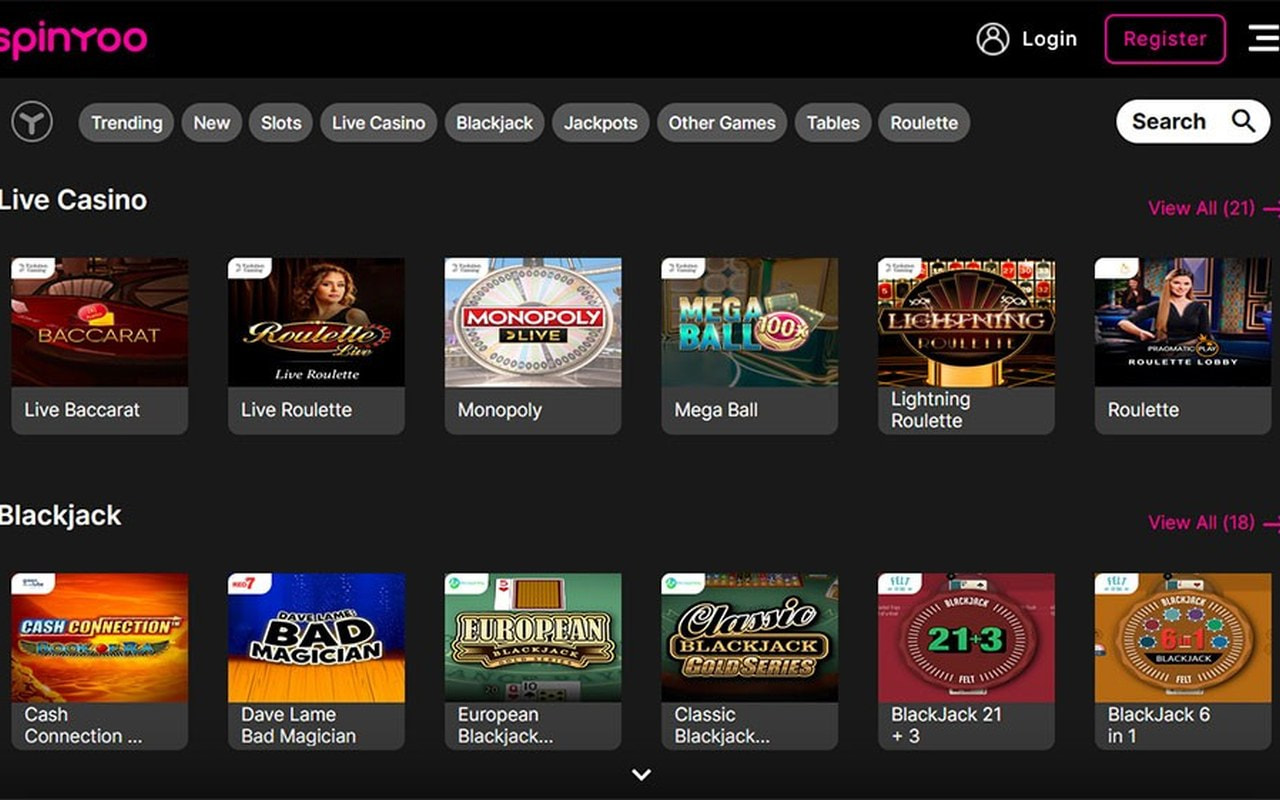Image resolution: width=1280 pixels, height=800 pixels.
Task: Click the 'Cash Connection ...' card title
Action: 83,725
